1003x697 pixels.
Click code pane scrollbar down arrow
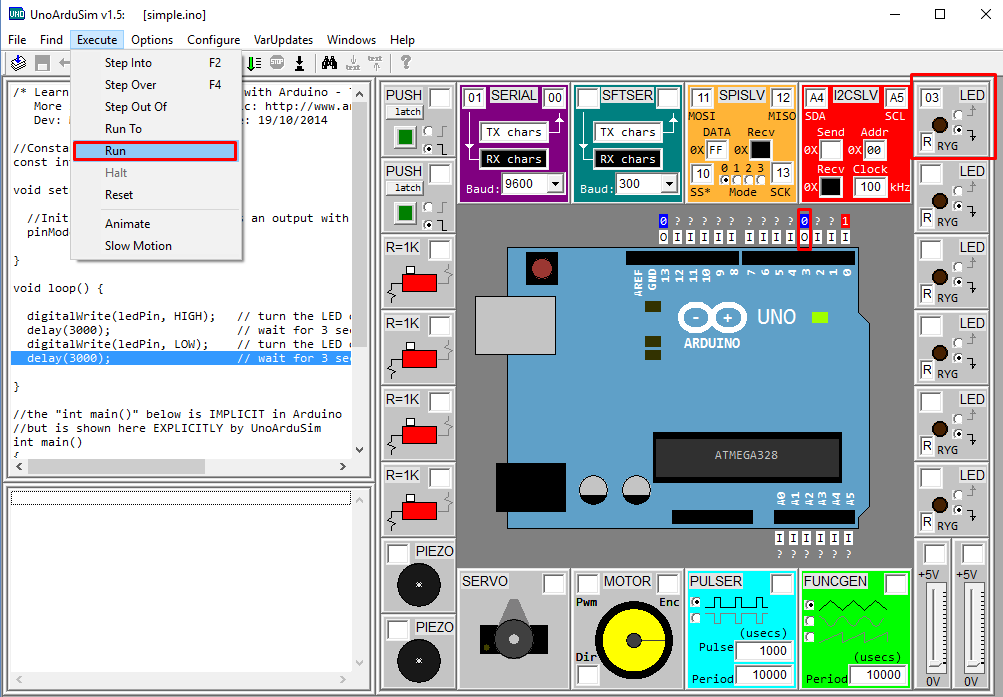359,450
